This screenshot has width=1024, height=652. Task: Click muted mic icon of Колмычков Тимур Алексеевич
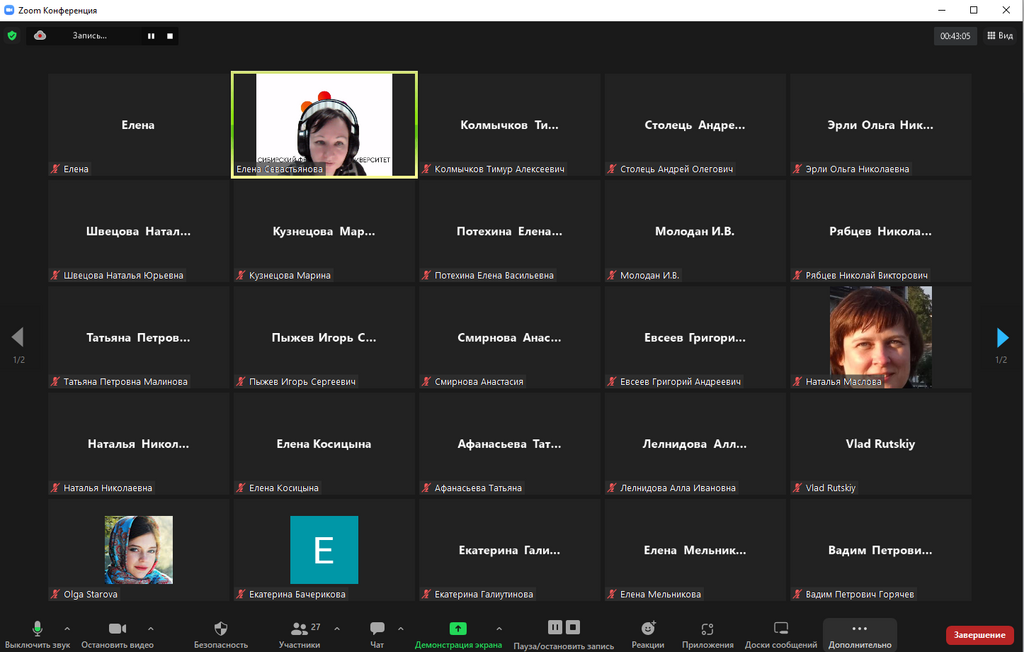426,169
